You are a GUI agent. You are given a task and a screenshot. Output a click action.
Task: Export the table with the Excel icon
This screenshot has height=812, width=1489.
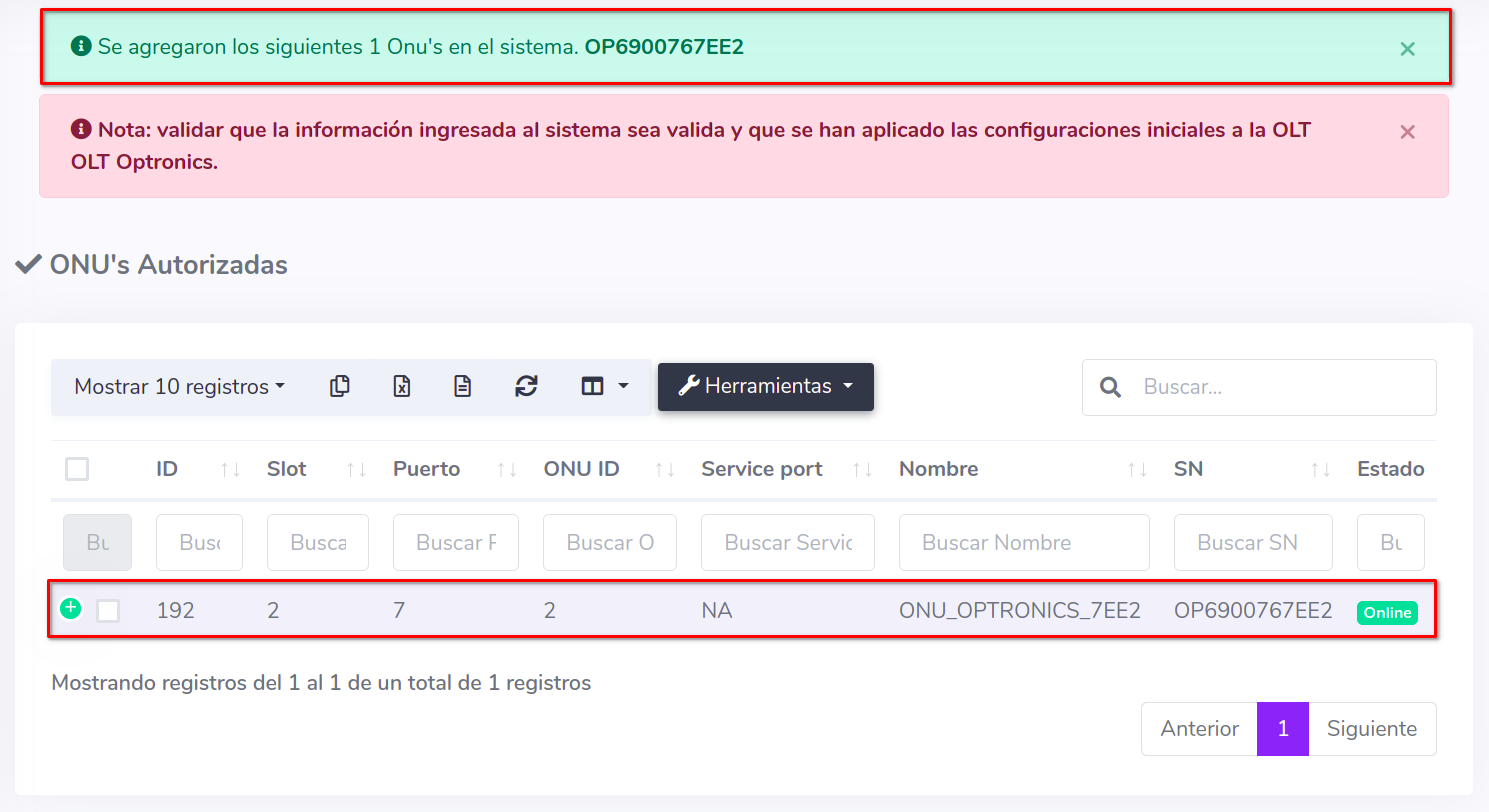(x=401, y=386)
